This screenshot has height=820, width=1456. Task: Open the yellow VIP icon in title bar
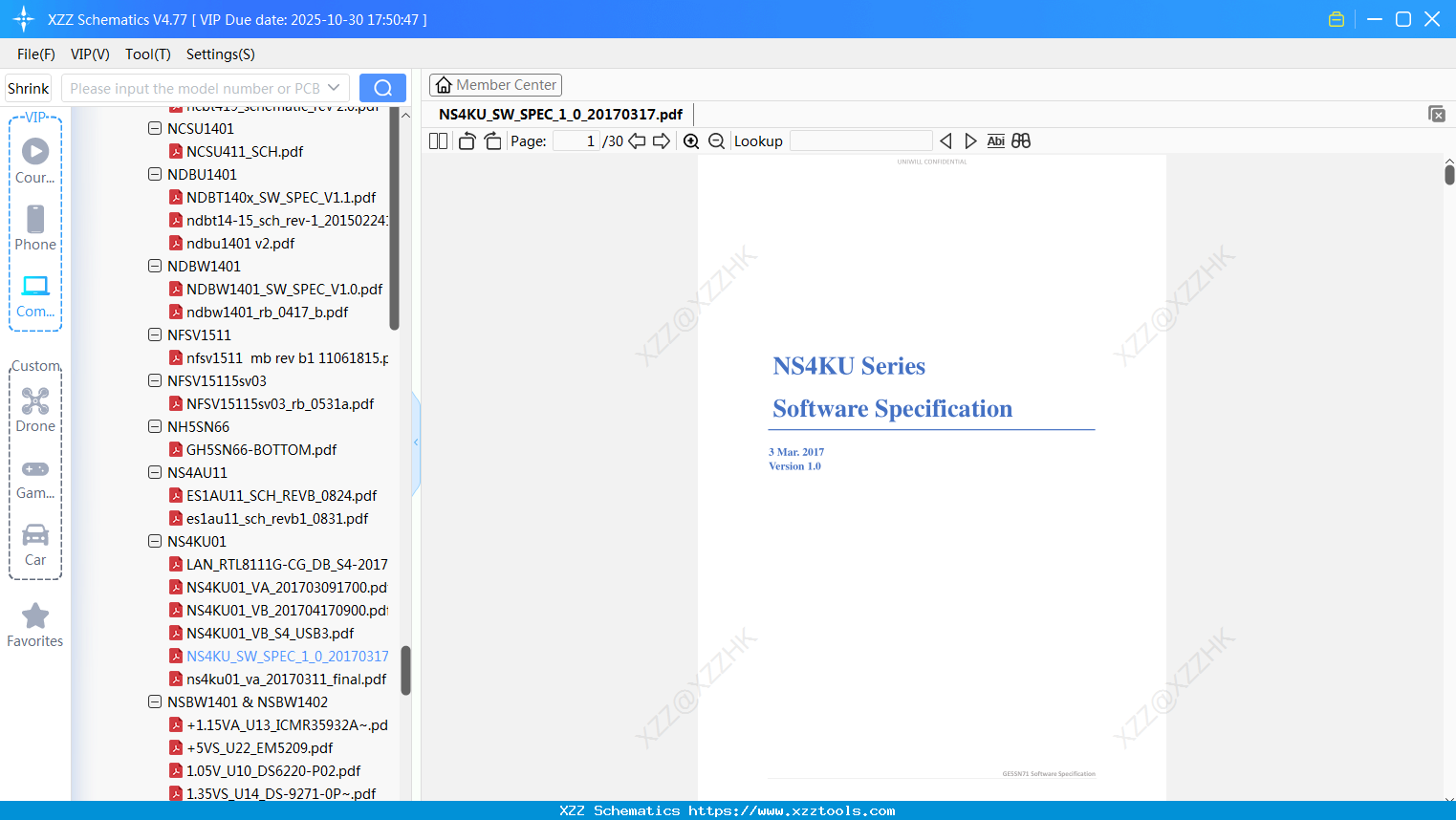1336,19
